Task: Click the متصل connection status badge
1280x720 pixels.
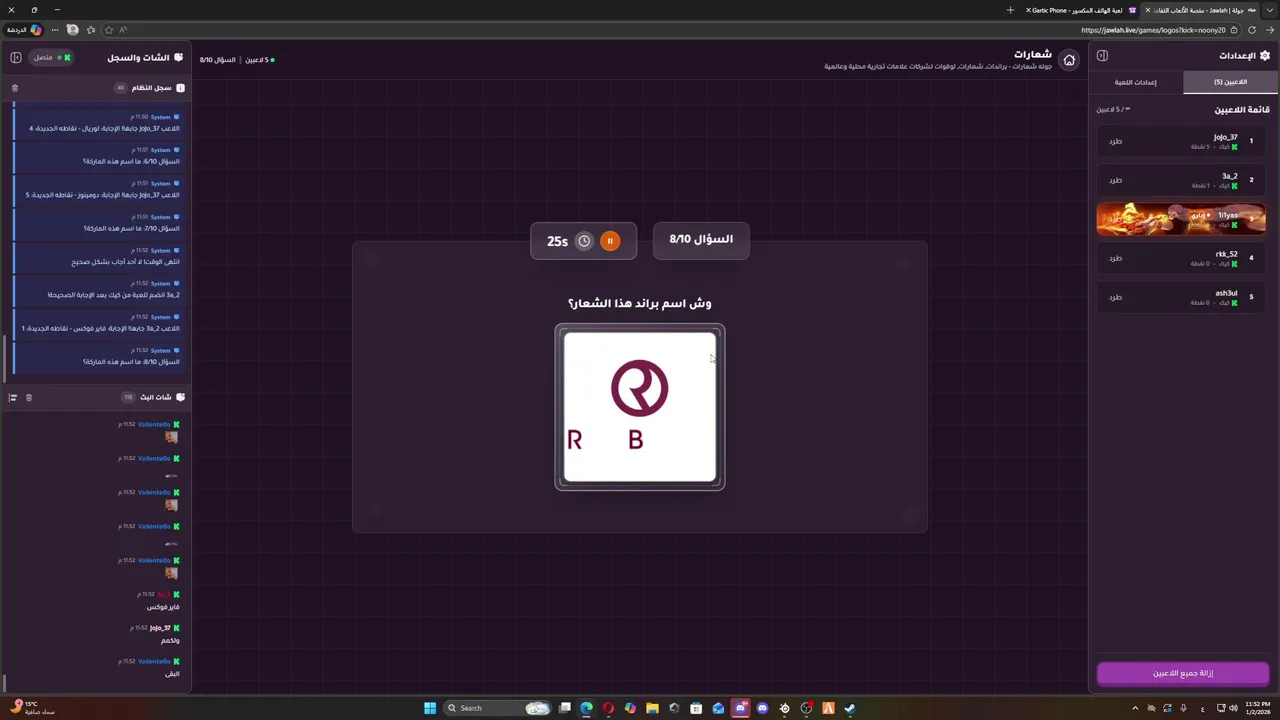Action: [x=50, y=57]
